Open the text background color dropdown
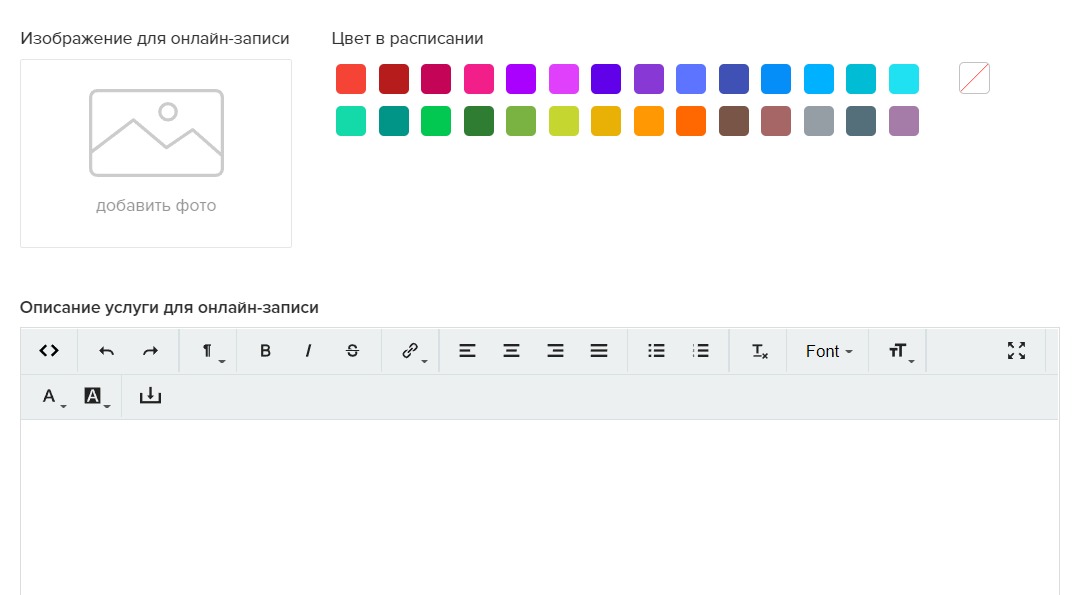 coord(95,396)
